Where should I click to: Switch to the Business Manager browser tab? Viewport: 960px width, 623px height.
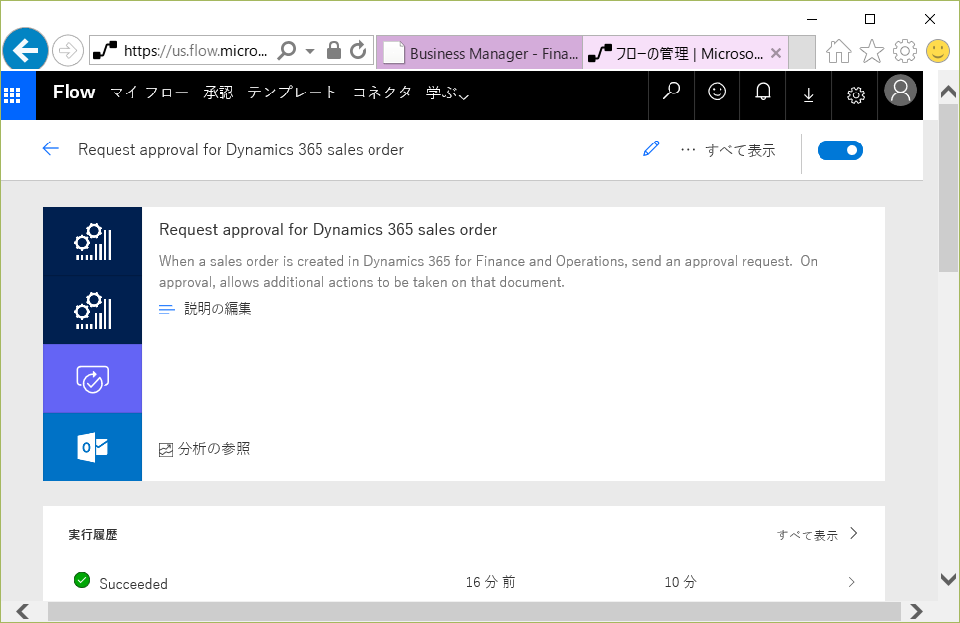pos(479,53)
